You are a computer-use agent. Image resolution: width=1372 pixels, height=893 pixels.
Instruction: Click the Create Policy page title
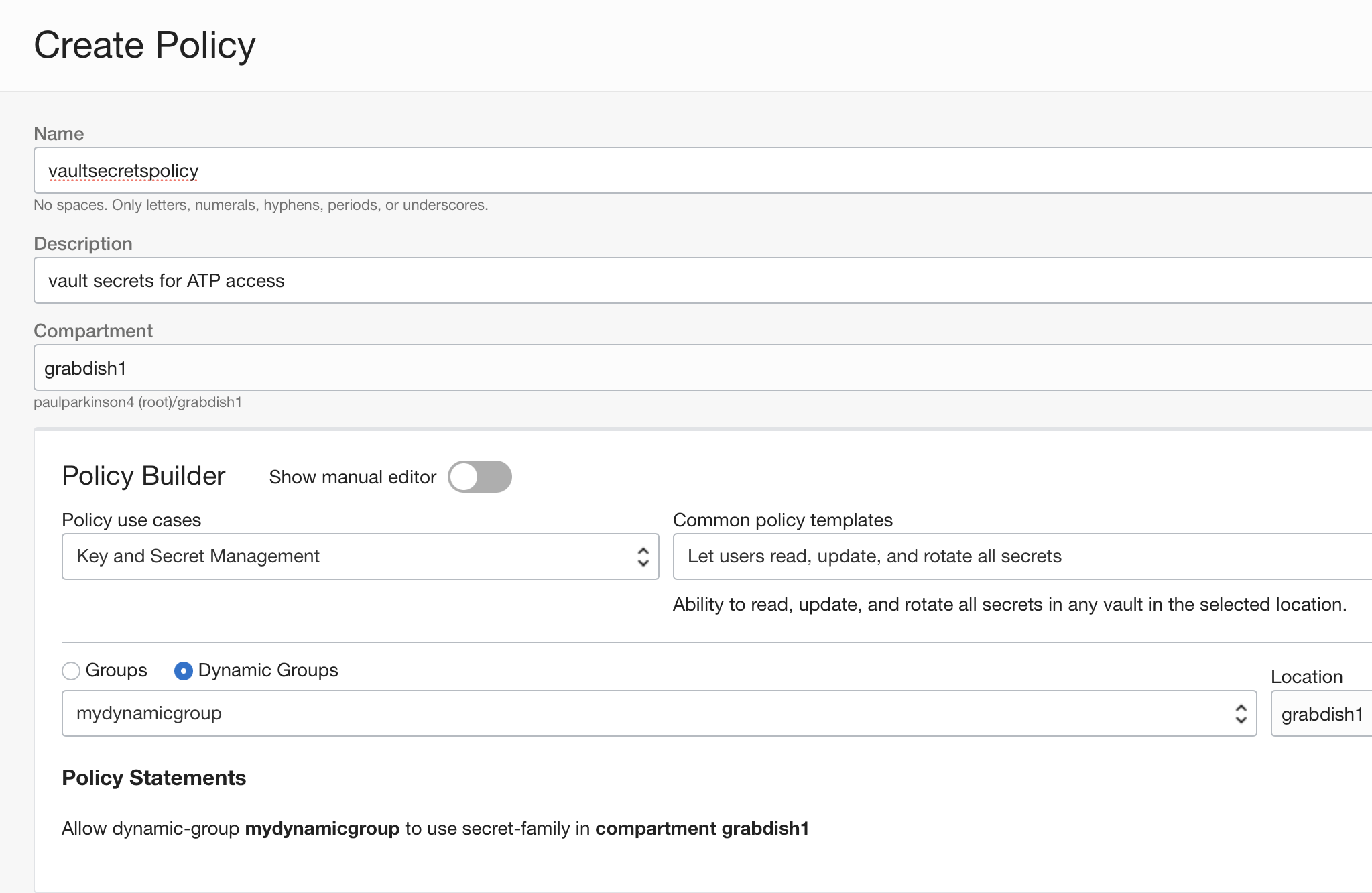145,46
